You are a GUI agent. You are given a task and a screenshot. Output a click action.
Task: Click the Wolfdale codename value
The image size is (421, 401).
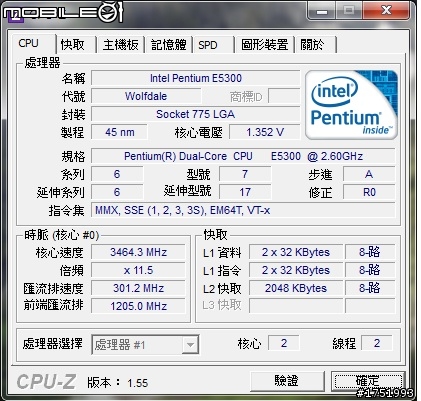pyautogui.click(x=146, y=96)
